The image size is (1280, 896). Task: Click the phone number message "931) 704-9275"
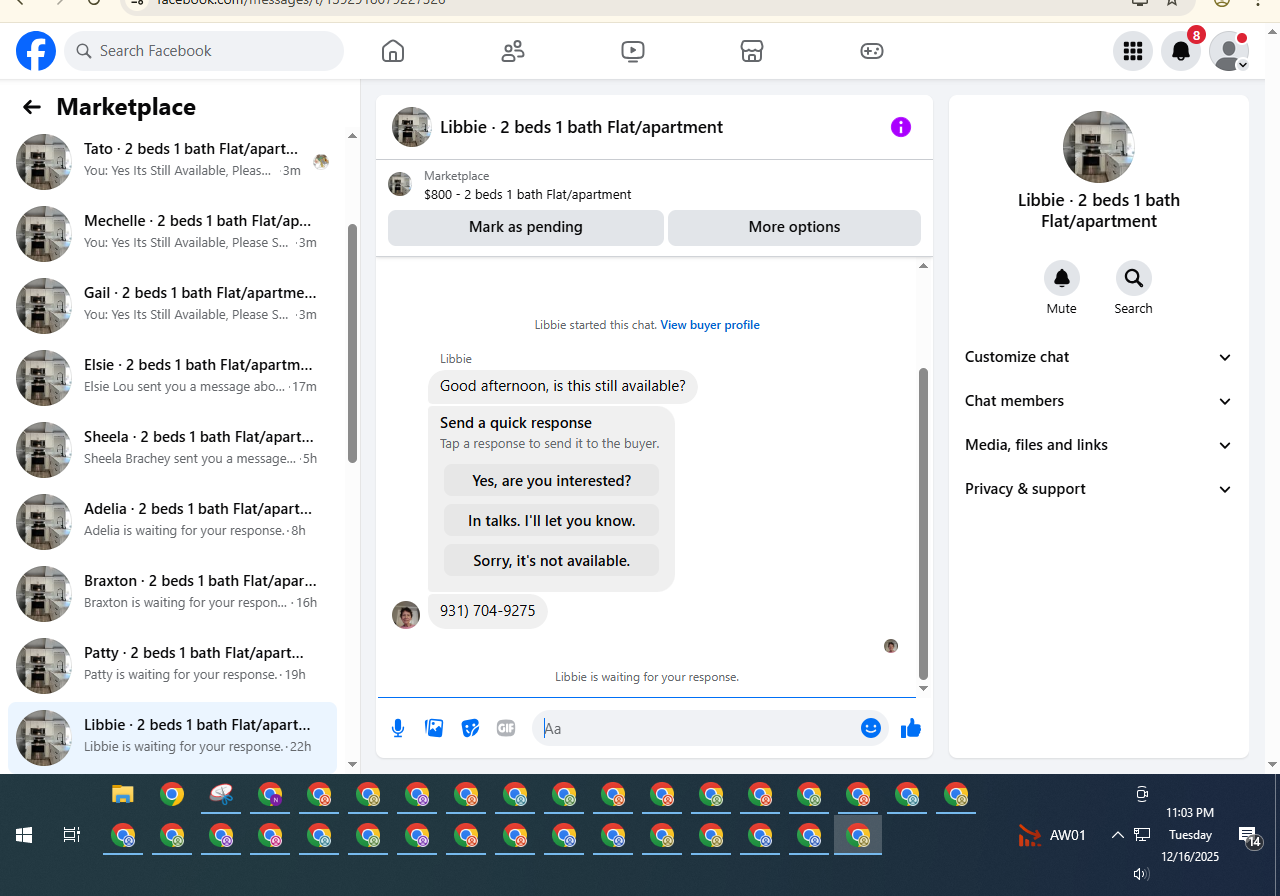tap(488, 611)
